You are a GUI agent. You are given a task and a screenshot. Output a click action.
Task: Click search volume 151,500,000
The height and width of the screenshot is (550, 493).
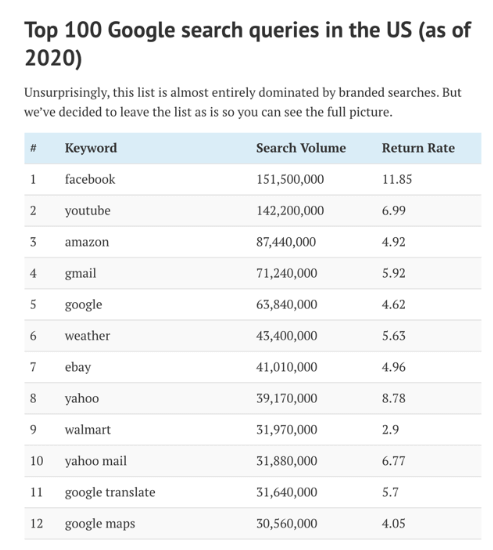click(x=290, y=179)
